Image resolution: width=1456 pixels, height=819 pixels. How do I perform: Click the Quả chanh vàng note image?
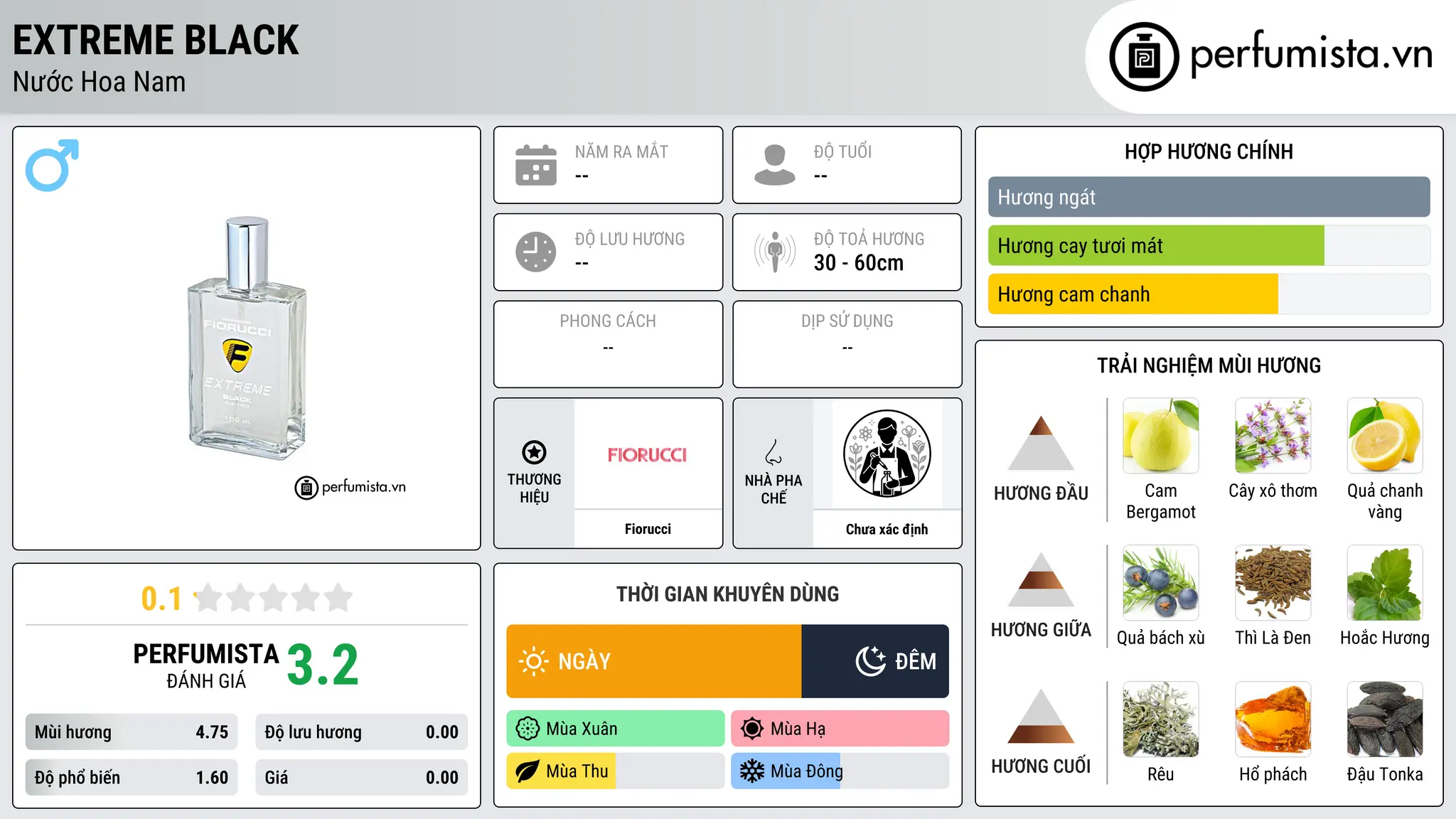click(1385, 436)
